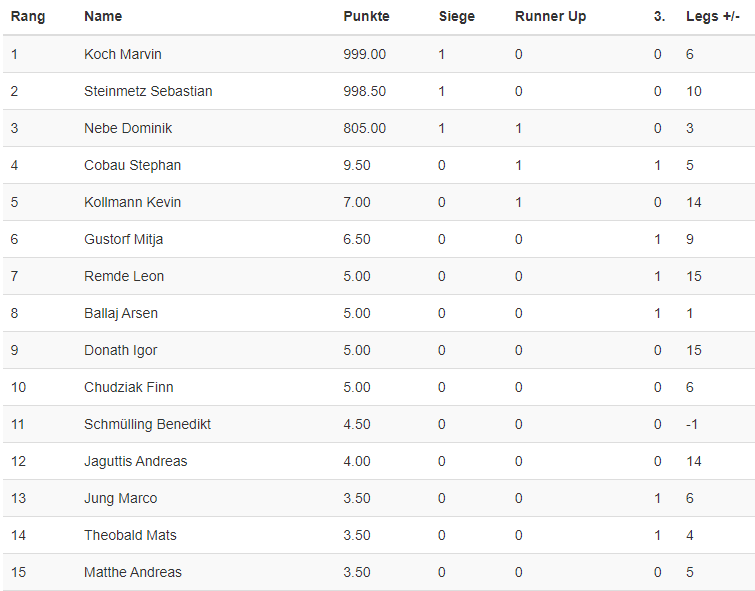This screenshot has width=755, height=591.
Task: Click the Legs +/- column header
Action: coord(713,17)
